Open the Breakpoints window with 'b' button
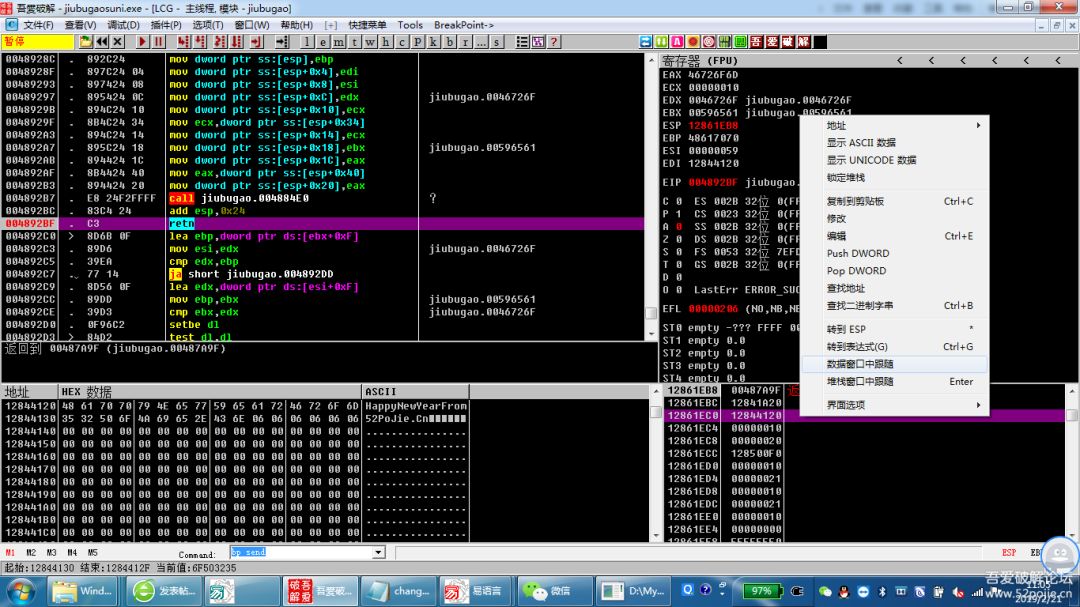1080x607 pixels. pos(450,42)
